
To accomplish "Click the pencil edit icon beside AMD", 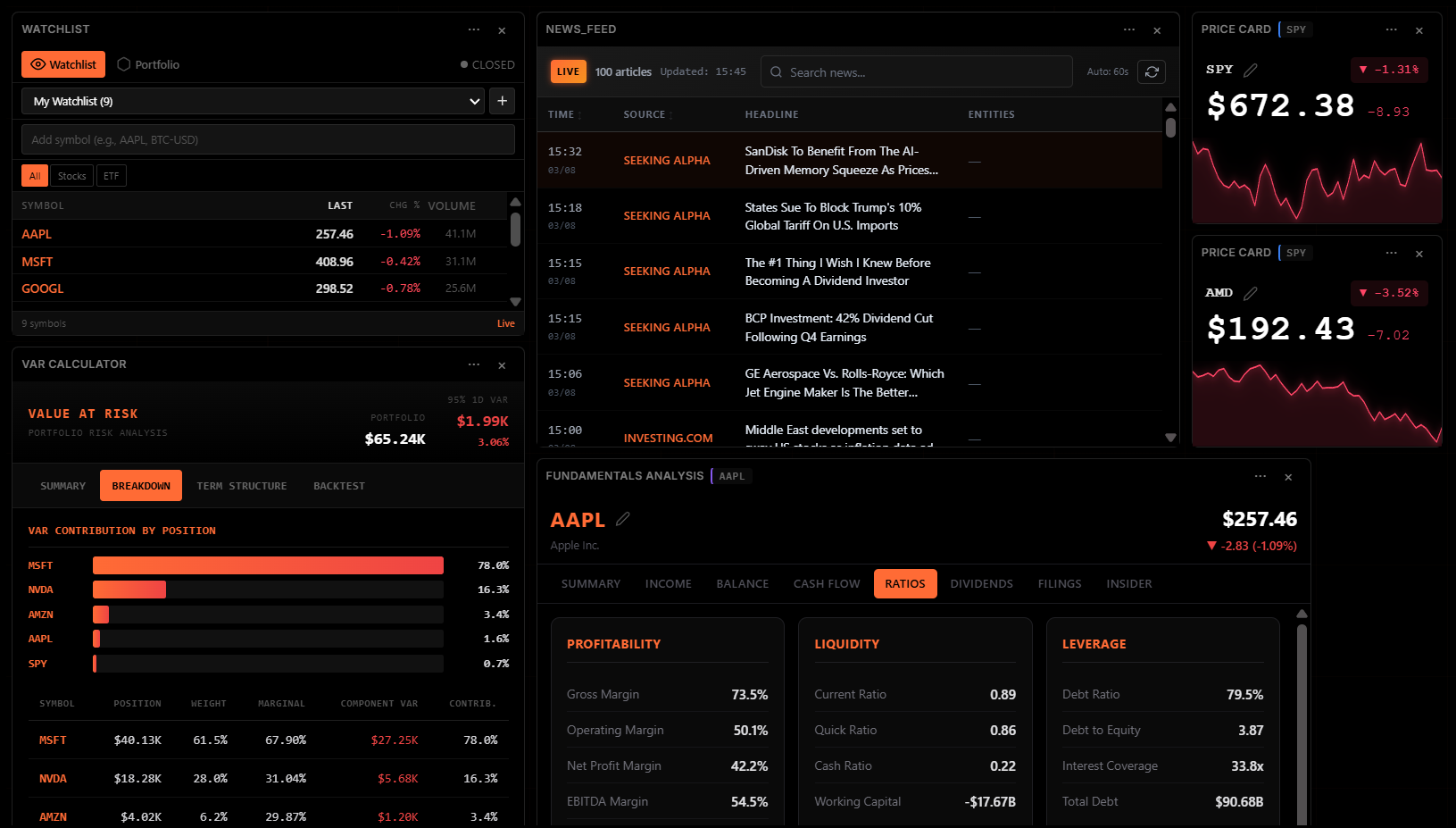I will 1251,292.
